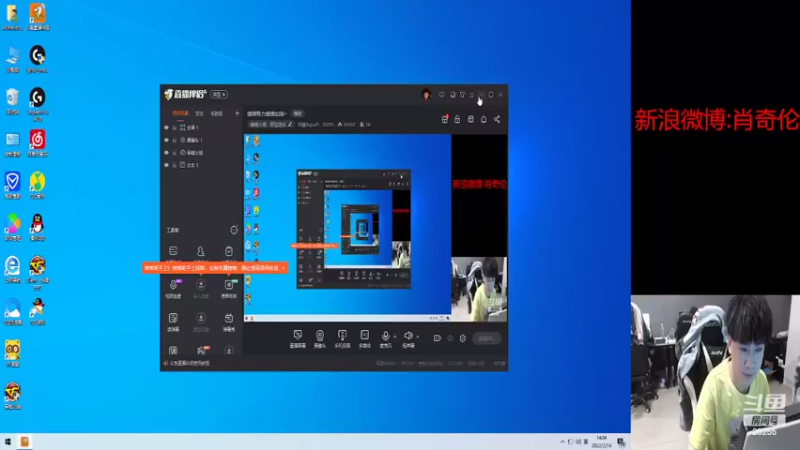The width and height of the screenshot is (800, 450).
Task: Open streaming settings via the hexagon gear icon
Action: tap(463, 338)
